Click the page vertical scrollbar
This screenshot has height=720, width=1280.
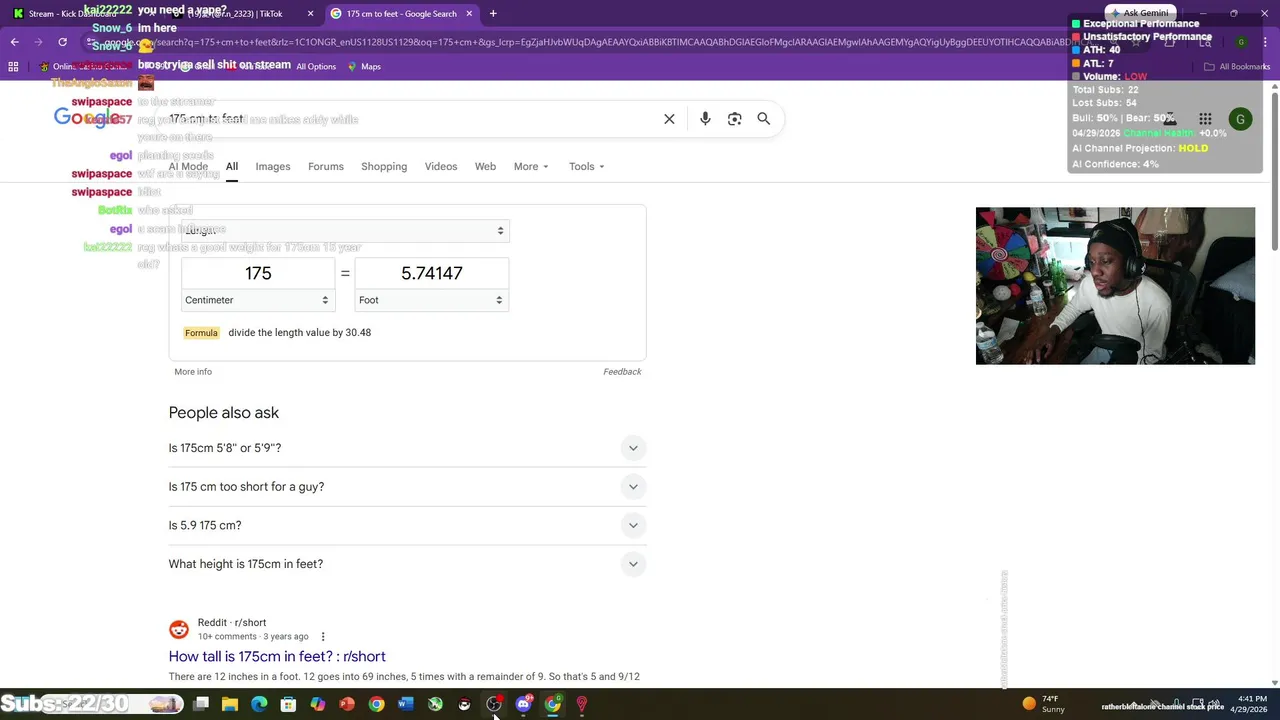click(1274, 170)
